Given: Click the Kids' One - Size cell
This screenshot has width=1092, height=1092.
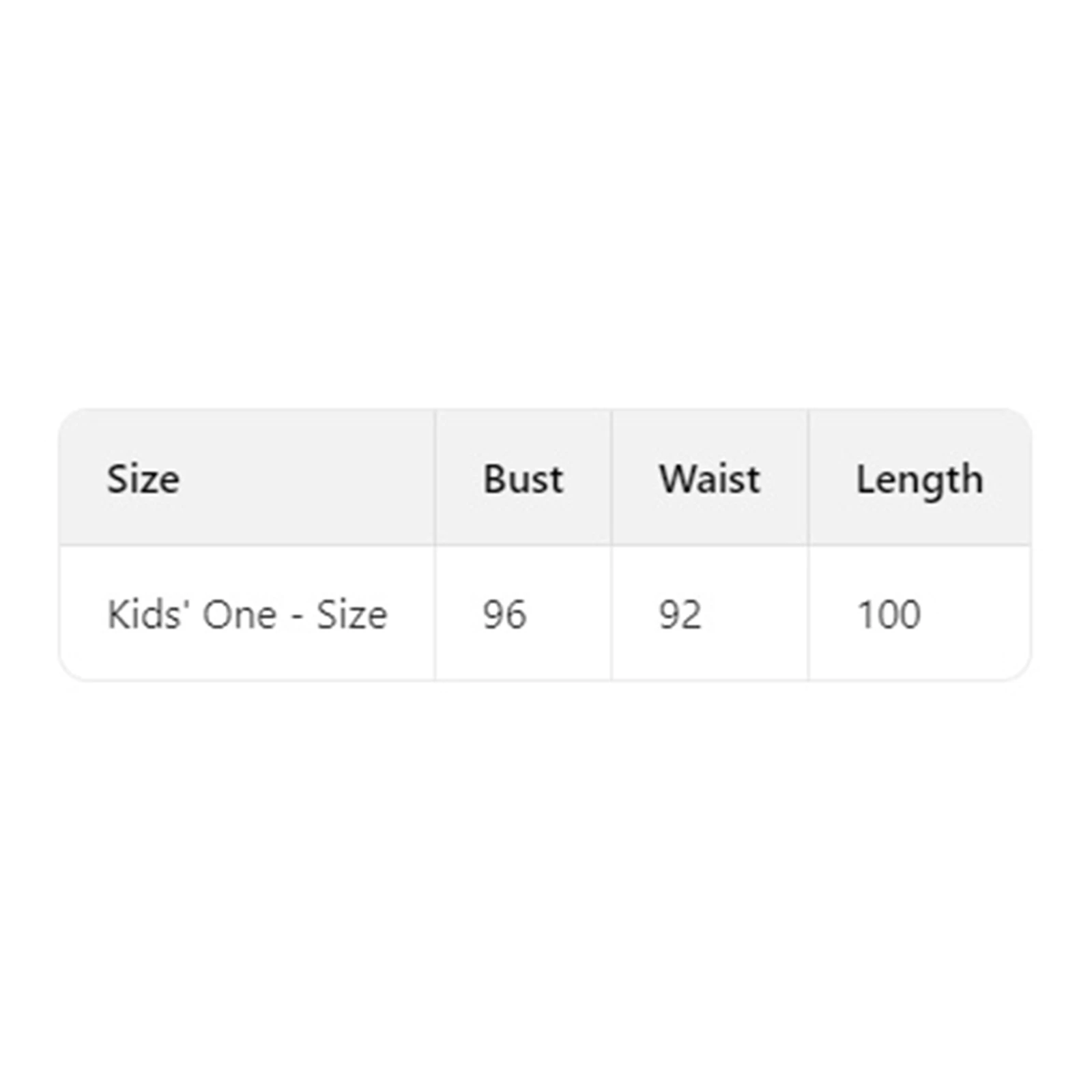Looking at the screenshot, I should pos(247,613).
